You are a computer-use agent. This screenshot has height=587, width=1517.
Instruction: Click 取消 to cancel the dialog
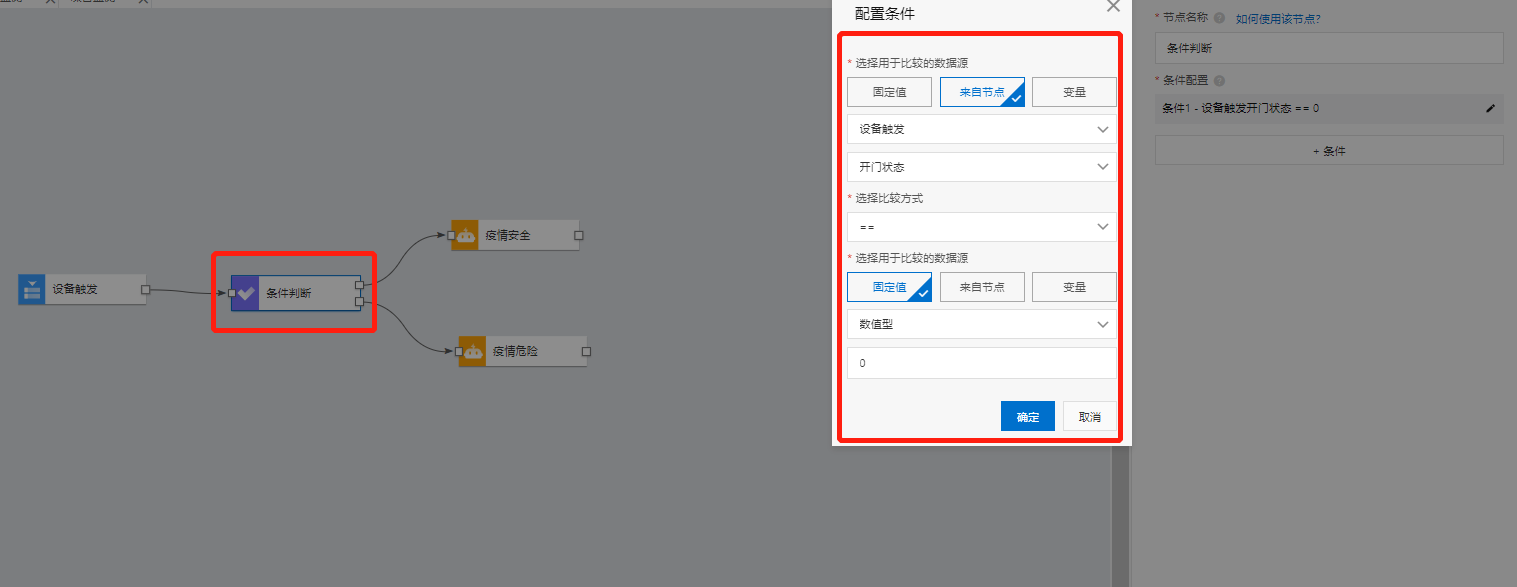tap(1089, 416)
